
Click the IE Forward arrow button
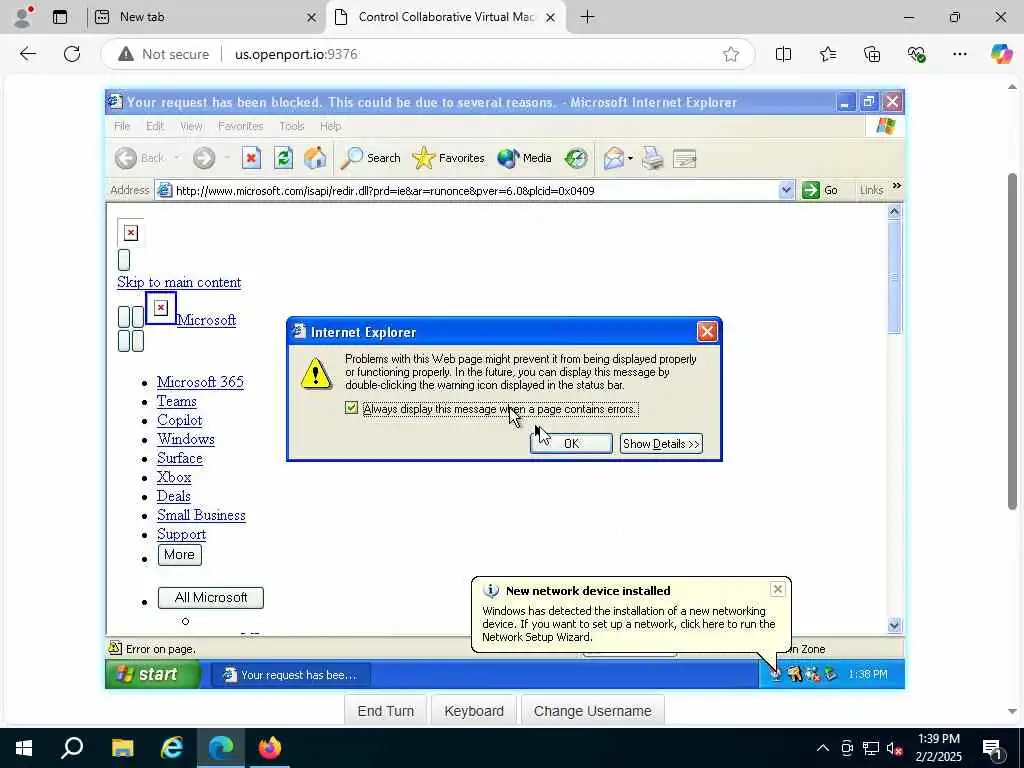click(x=204, y=158)
